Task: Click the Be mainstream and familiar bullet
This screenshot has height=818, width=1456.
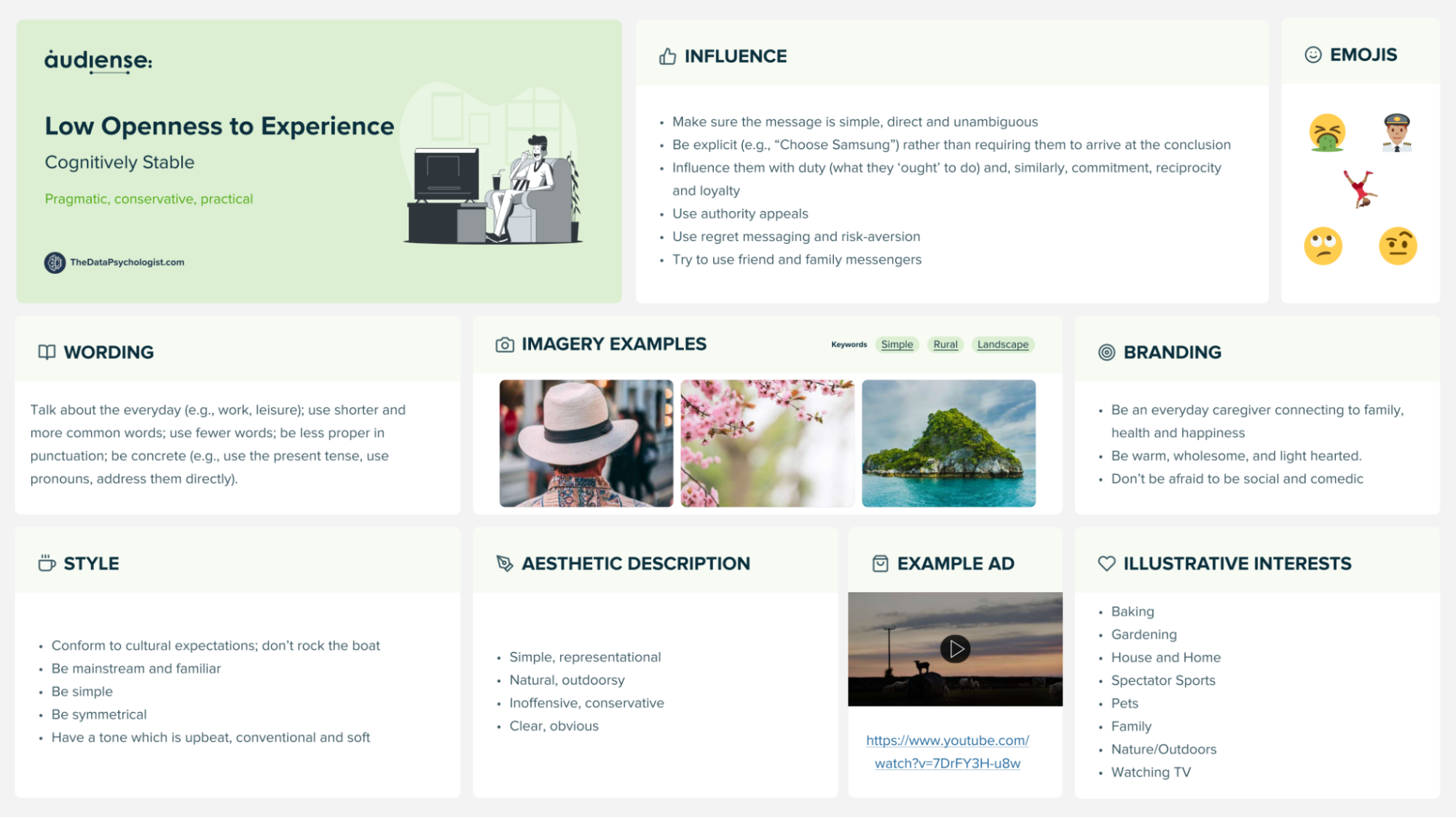Action: click(x=135, y=669)
